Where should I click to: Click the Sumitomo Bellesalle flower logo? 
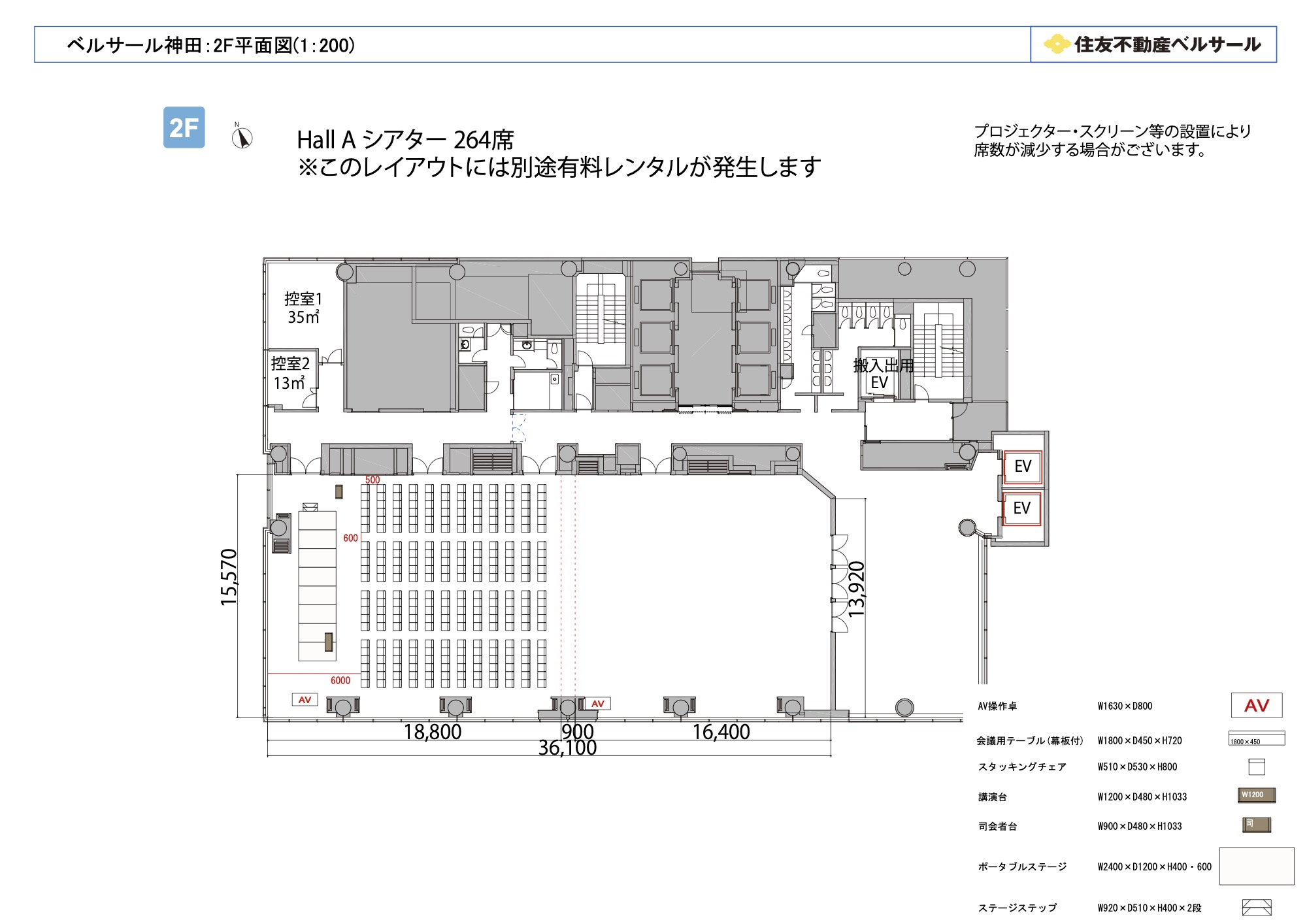pos(1056,44)
